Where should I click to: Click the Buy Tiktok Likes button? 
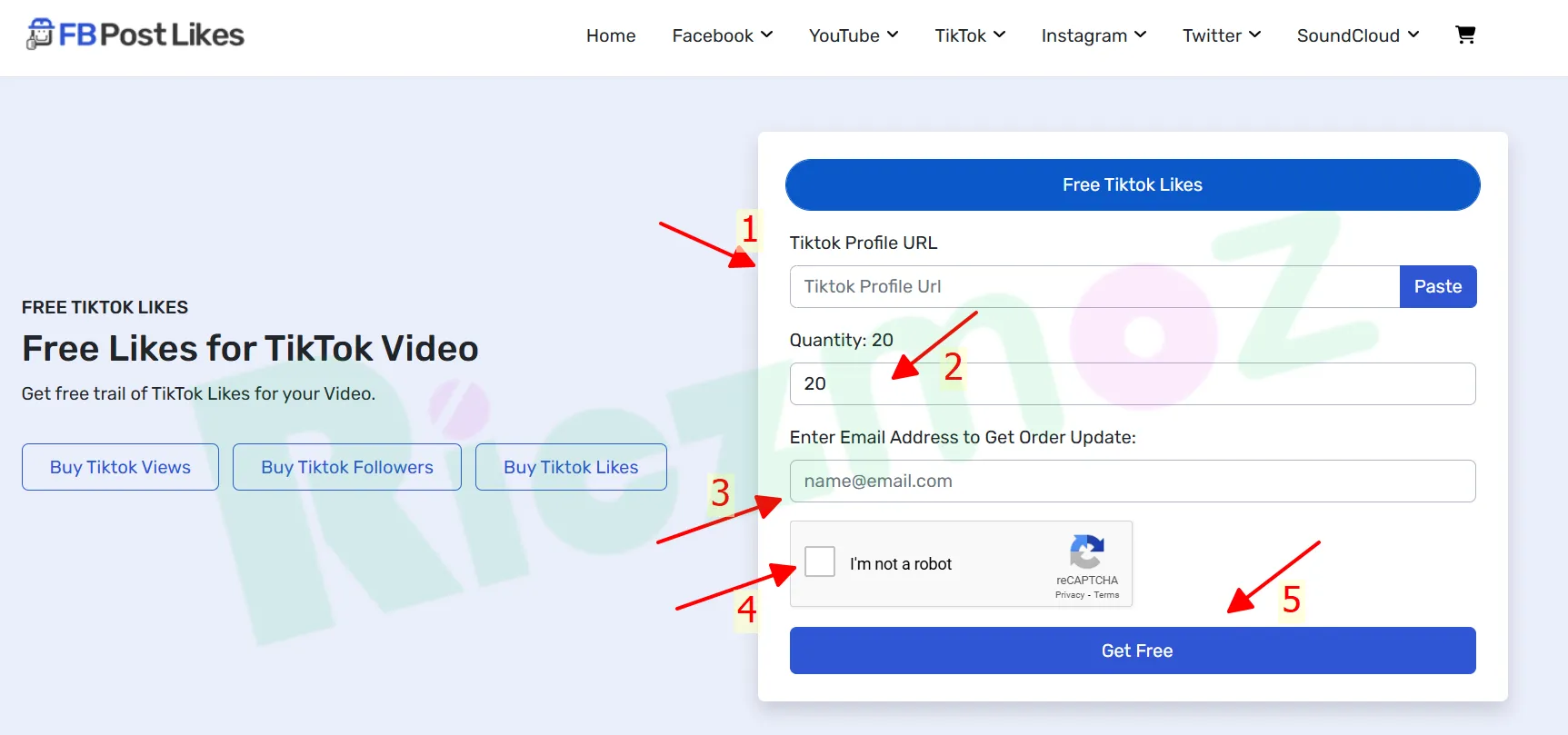(x=571, y=467)
